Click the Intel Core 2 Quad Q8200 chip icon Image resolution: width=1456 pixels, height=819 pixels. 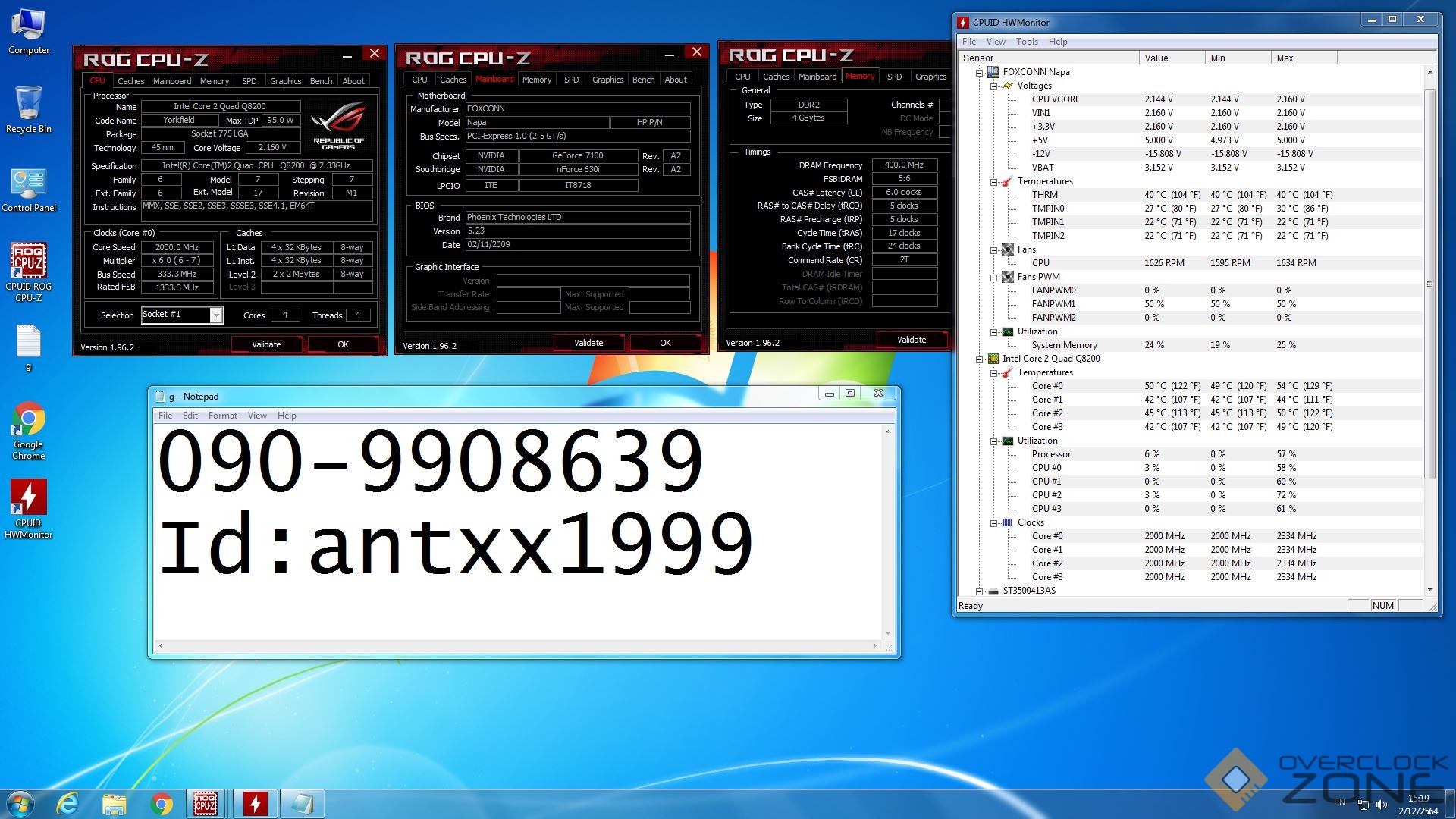coord(993,359)
